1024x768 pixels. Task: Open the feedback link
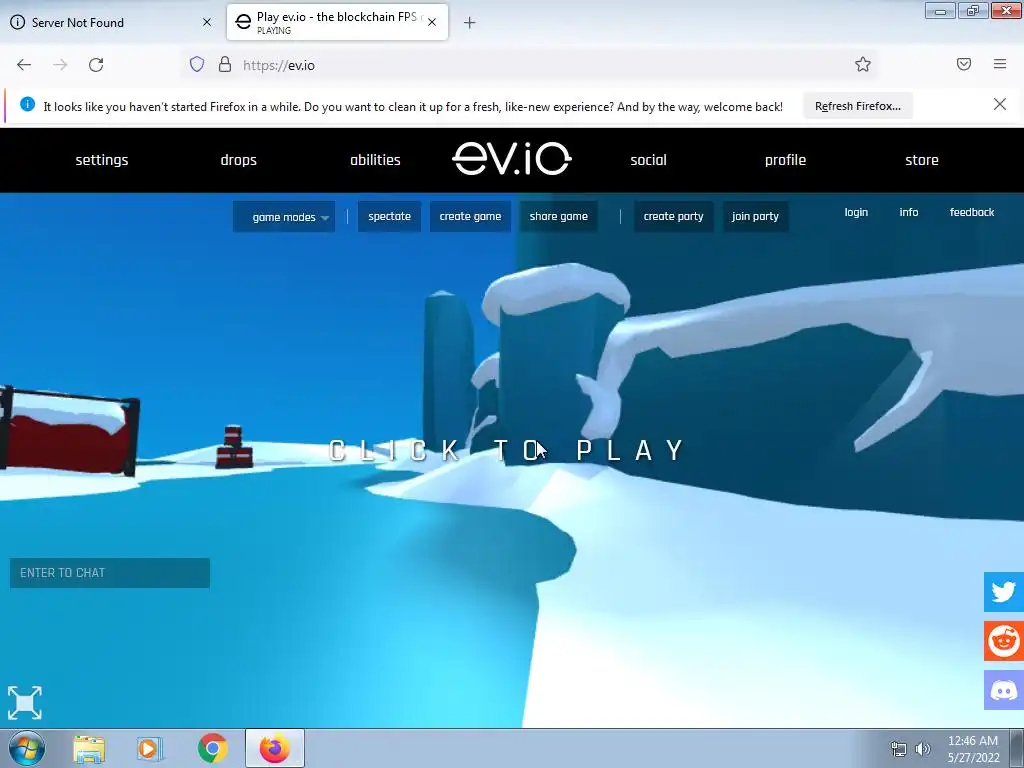click(x=972, y=212)
